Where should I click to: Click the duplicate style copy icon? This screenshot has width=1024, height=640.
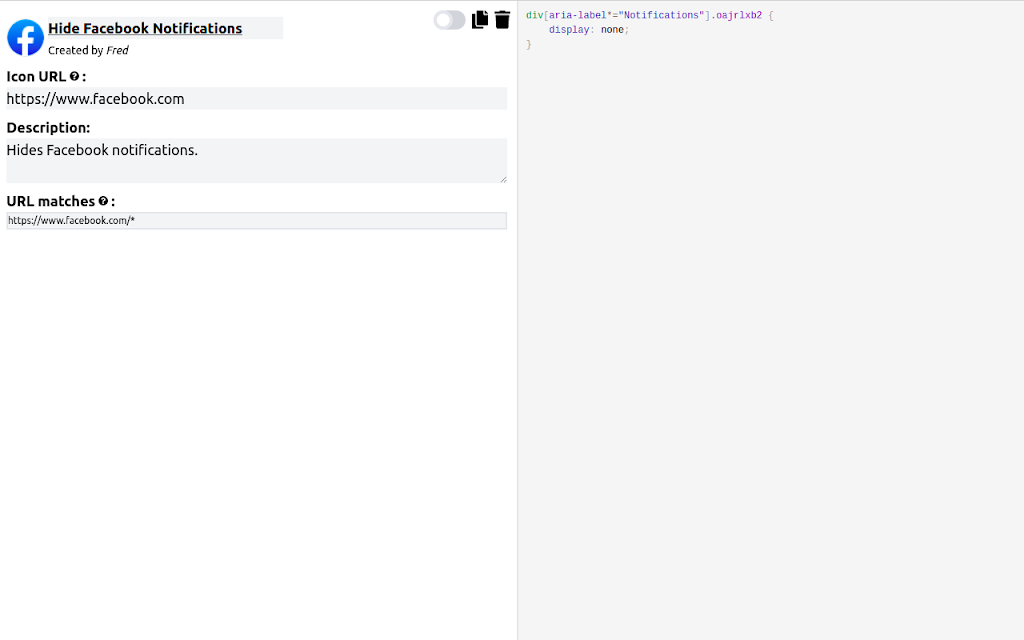coord(480,20)
